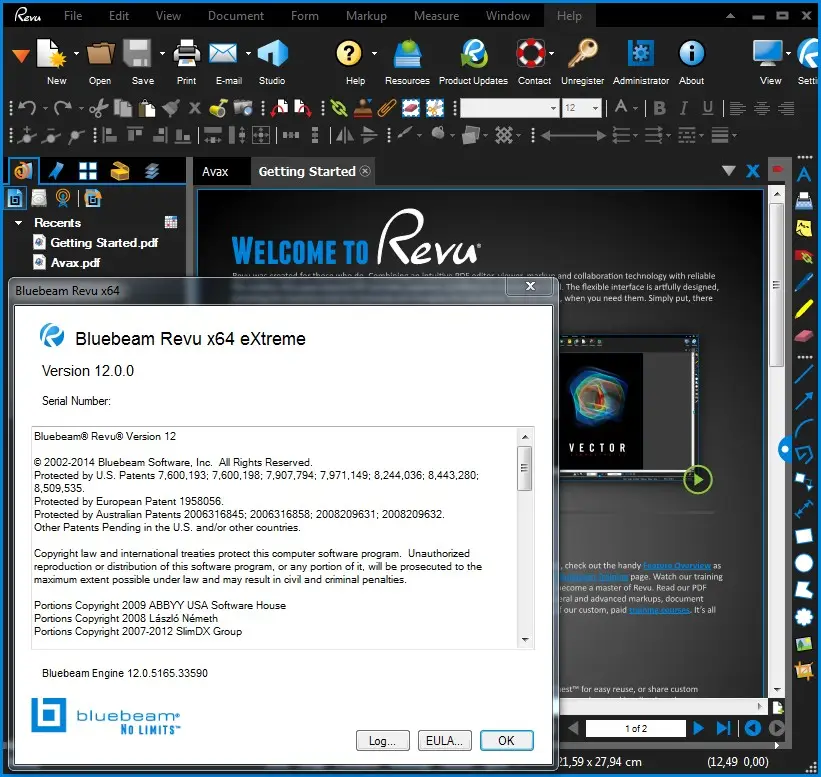
Task: Select the Text tool in right sidebar
Action: tap(804, 174)
